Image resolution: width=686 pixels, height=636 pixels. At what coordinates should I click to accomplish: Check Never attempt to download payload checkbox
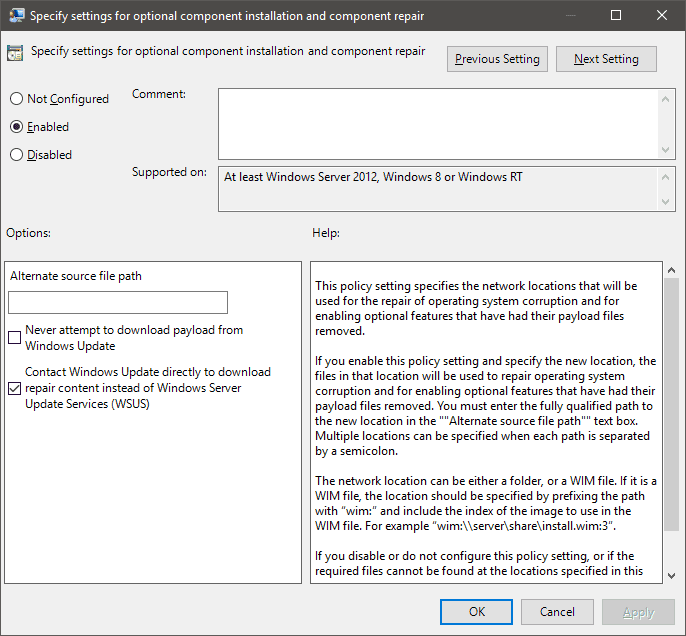15,338
